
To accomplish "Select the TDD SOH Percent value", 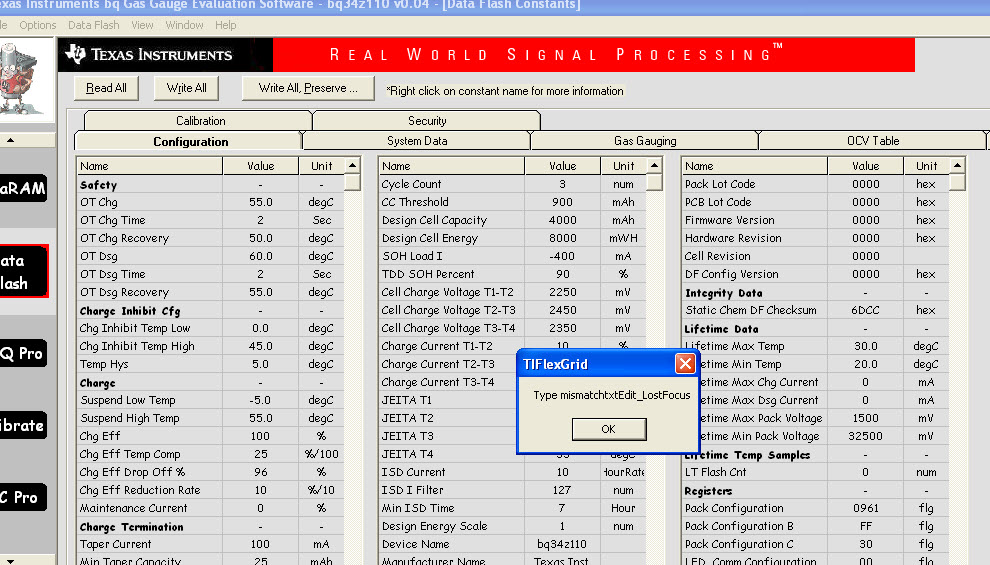I will click(x=562, y=274).
